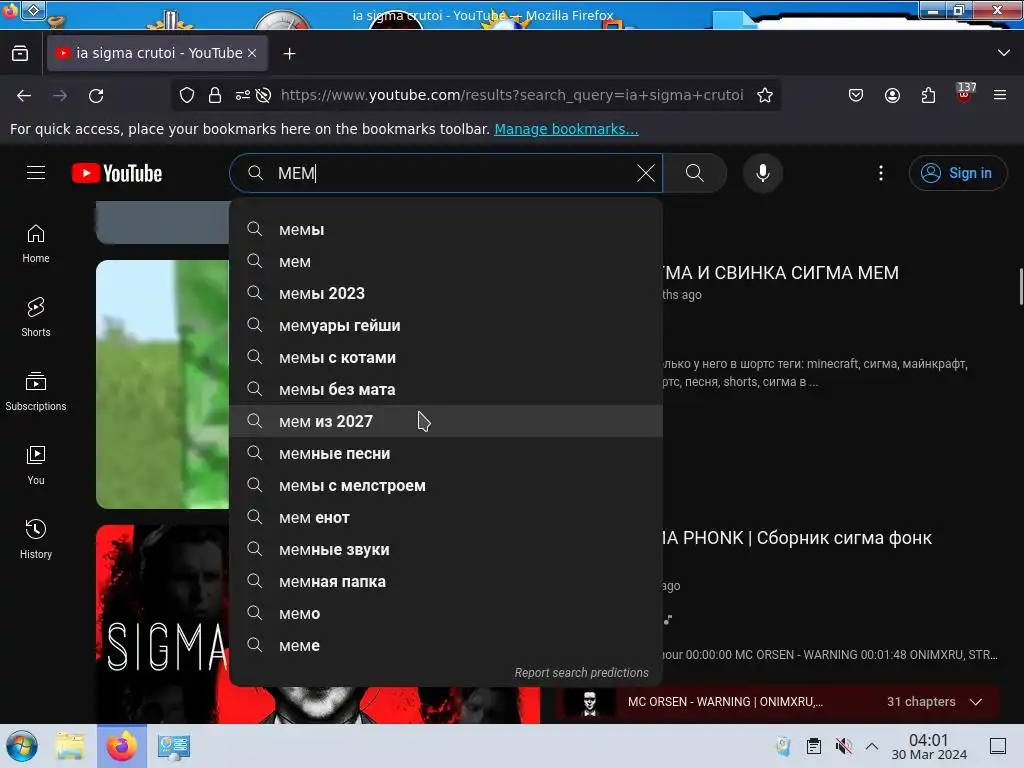Open a new tab with plus
The image size is (1024, 768).
(289, 54)
